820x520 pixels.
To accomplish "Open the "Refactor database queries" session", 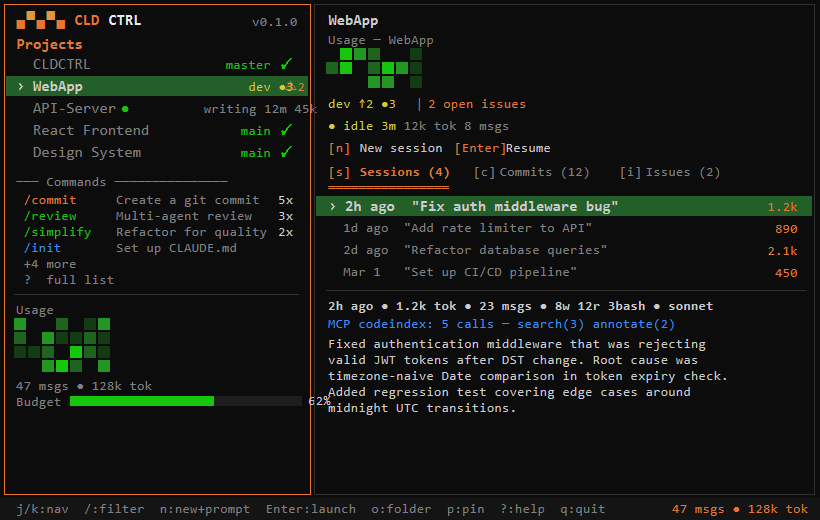I will (x=564, y=250).
